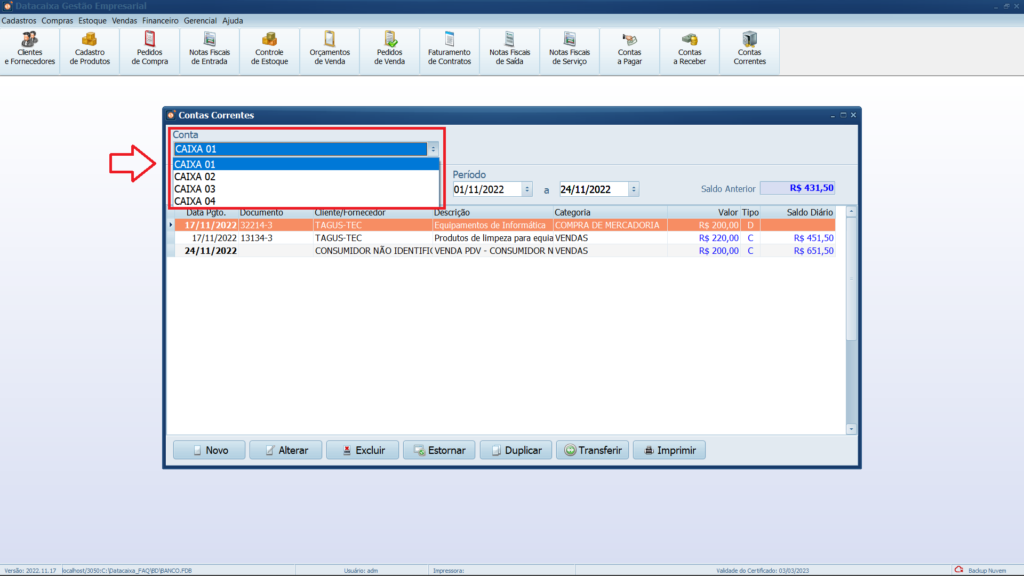Viewport: 1024px width, 576px height.
Task: Open Clientes e Fornecedores toolbar icon
Action: (x=30, y=48)
